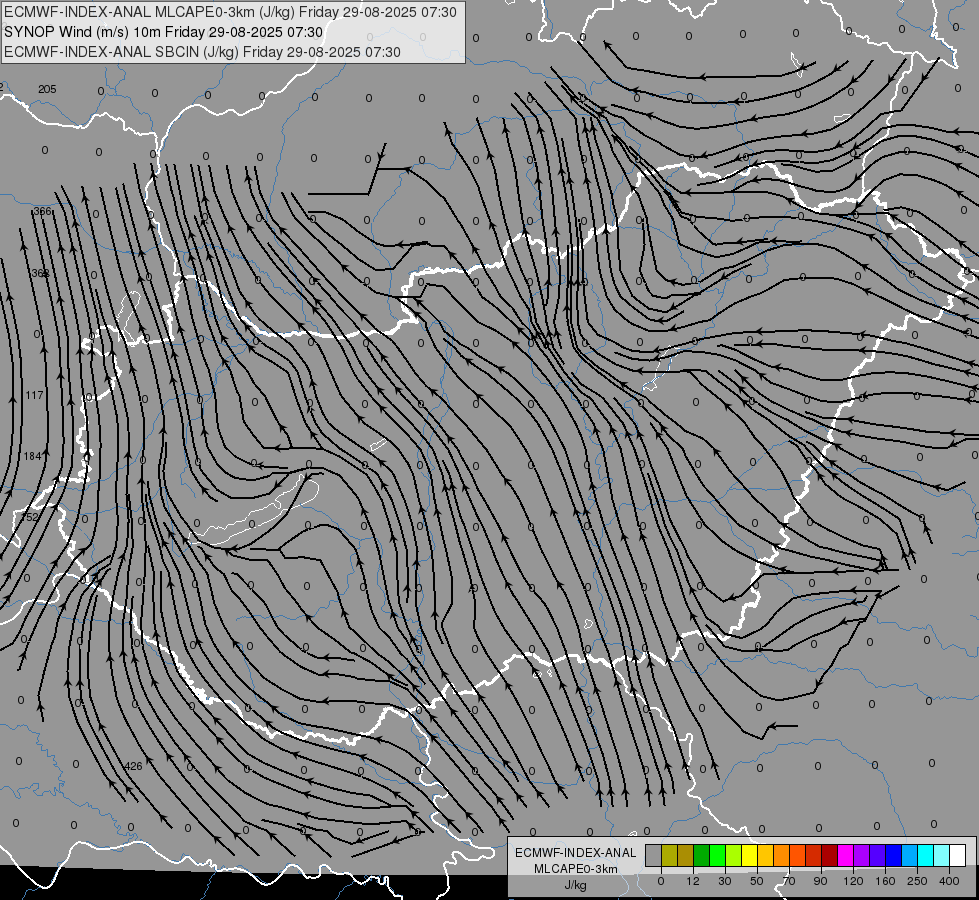Click the map value 366
Image resolution: width=979 pixels, height=900 pixels.
click(42, 212)
